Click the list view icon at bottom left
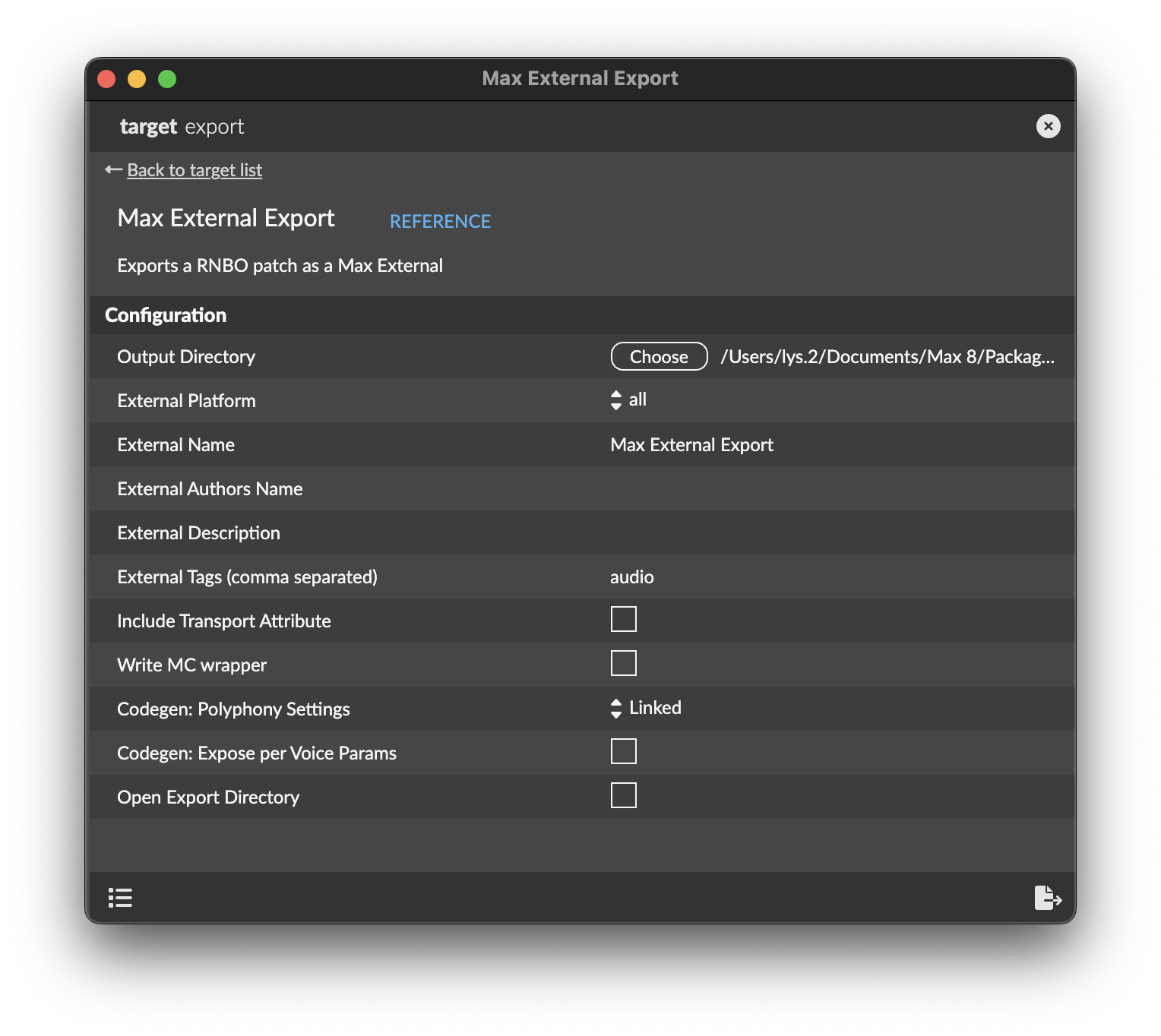1161x1036 pixels. point(120,898)
